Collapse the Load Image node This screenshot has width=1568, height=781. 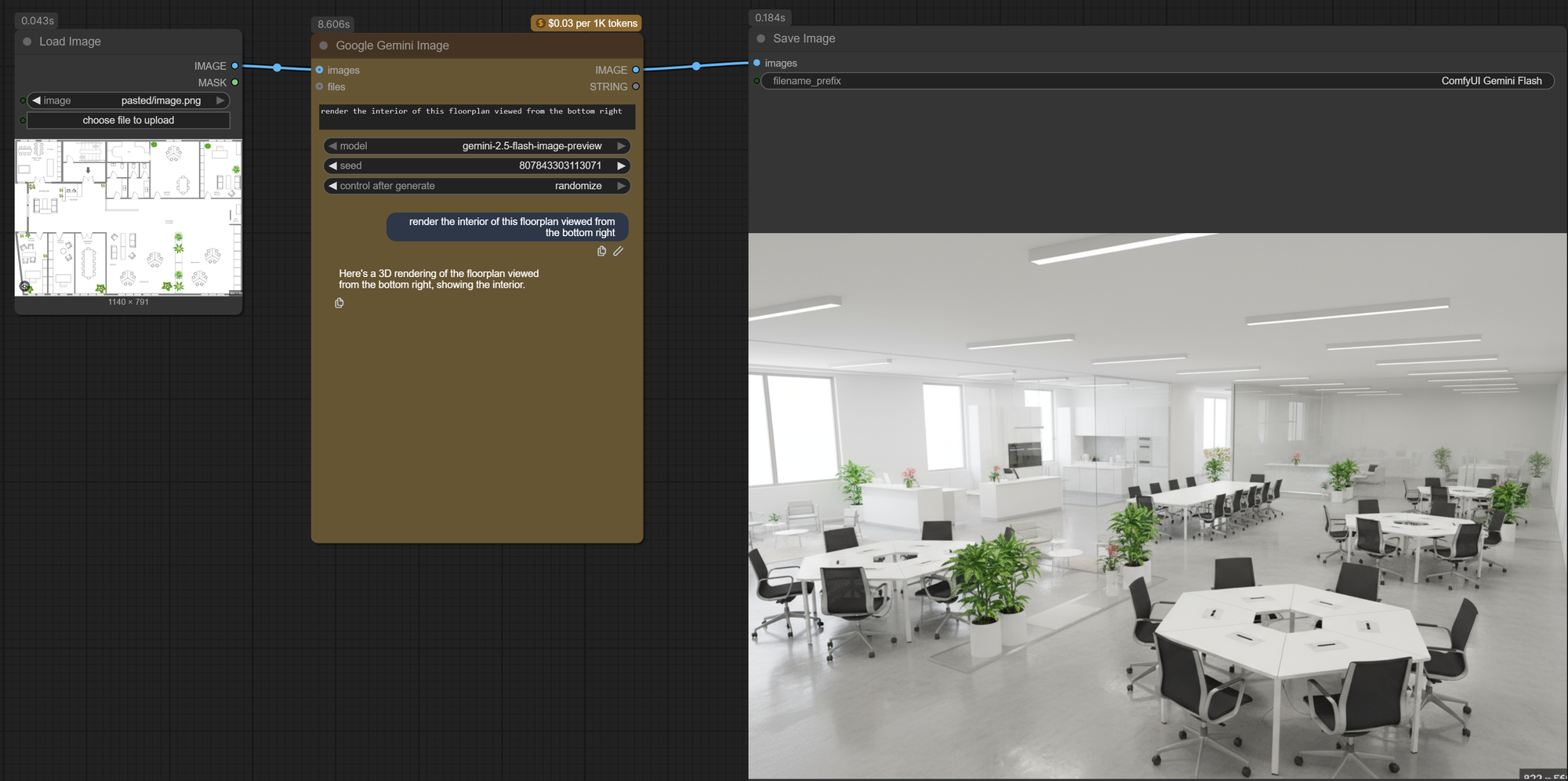click(x=27, y=42)
